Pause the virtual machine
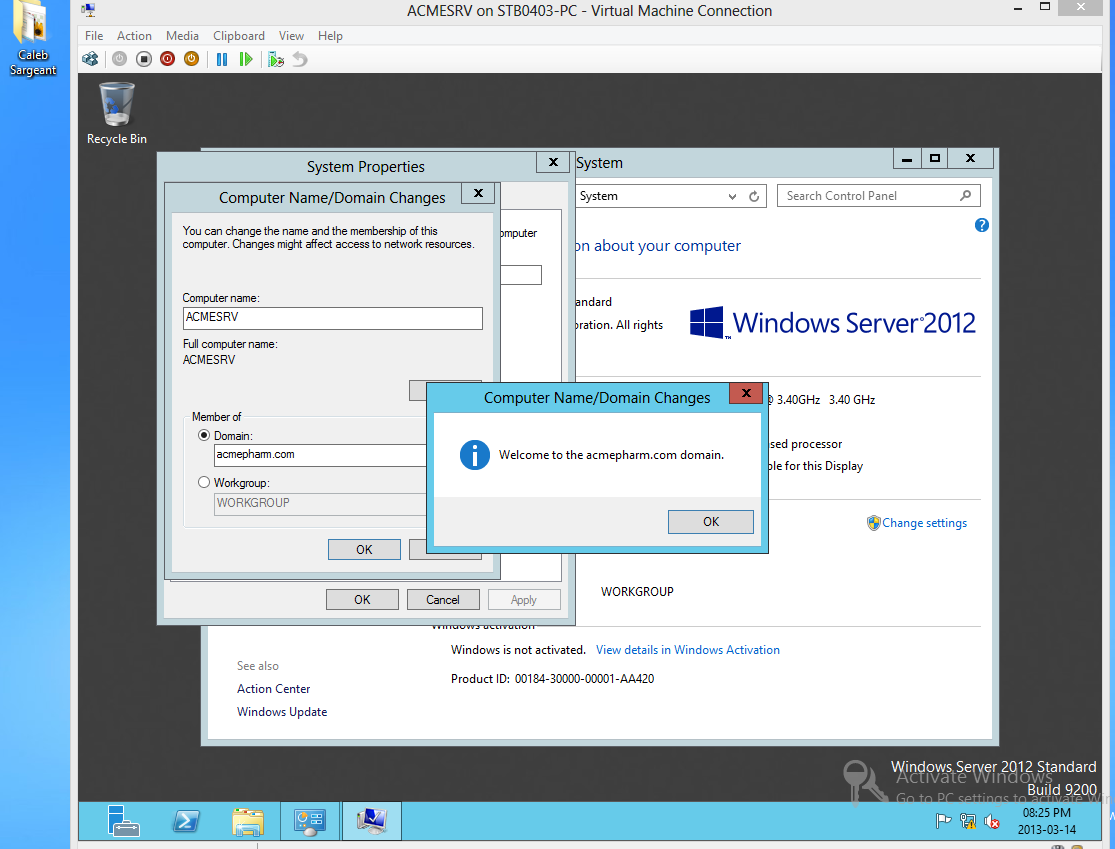This screenshot has width=1115, height=849. pos(222,59)
